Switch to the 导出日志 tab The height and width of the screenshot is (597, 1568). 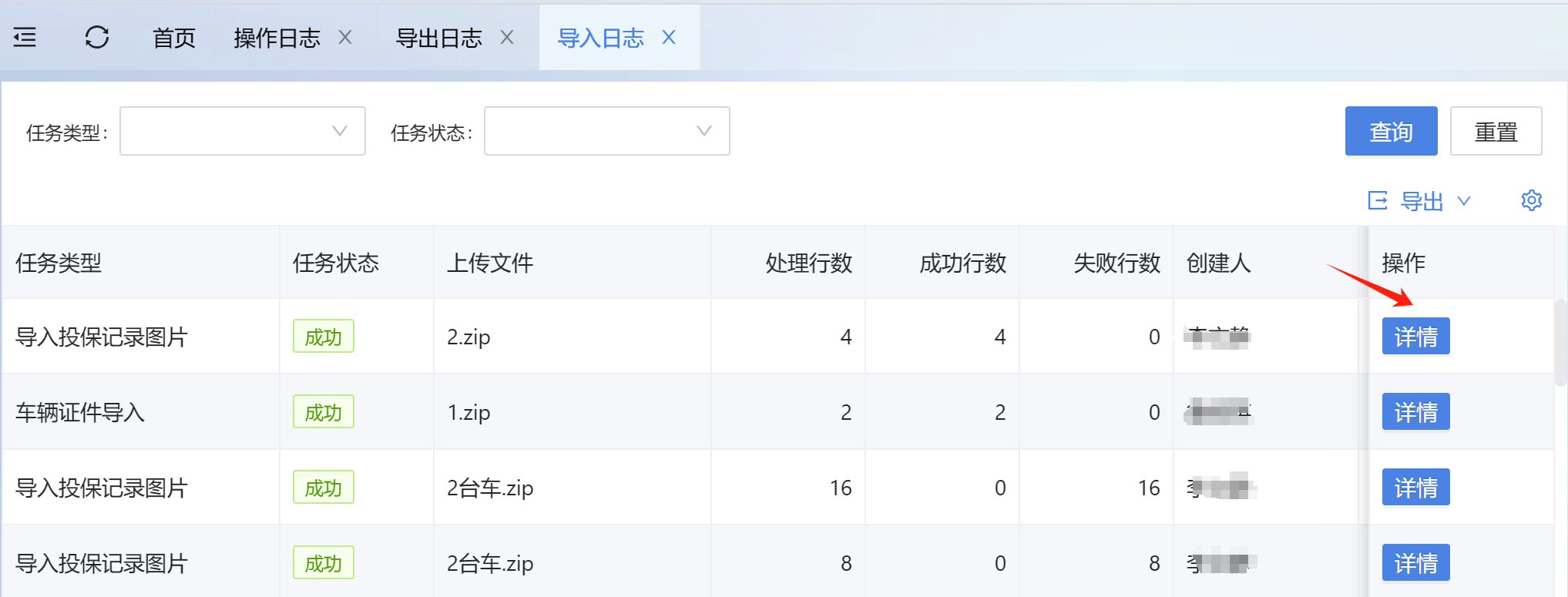tap(438, 38)
